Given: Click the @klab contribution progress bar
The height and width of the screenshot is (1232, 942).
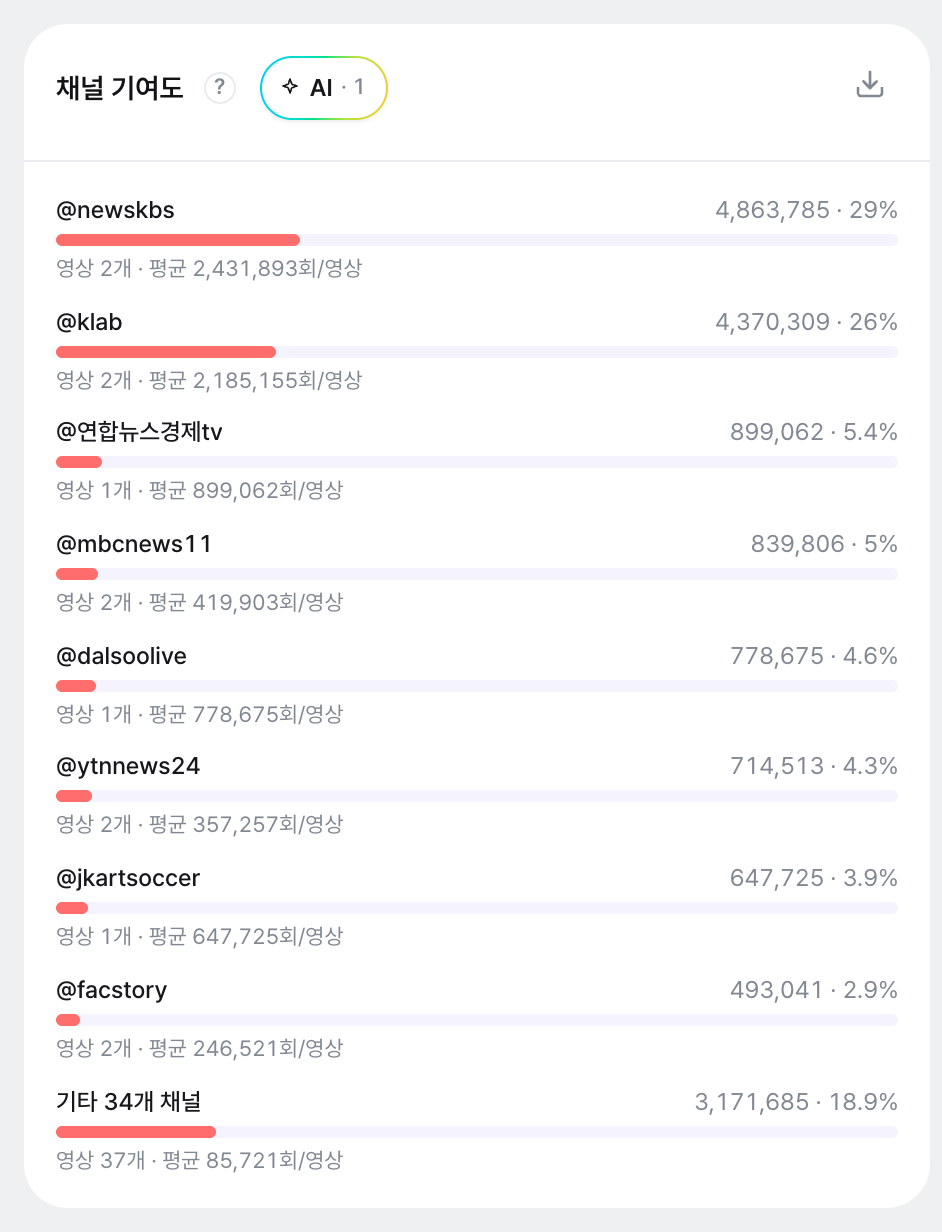Looking at the screenshot, I should [477, 352].
